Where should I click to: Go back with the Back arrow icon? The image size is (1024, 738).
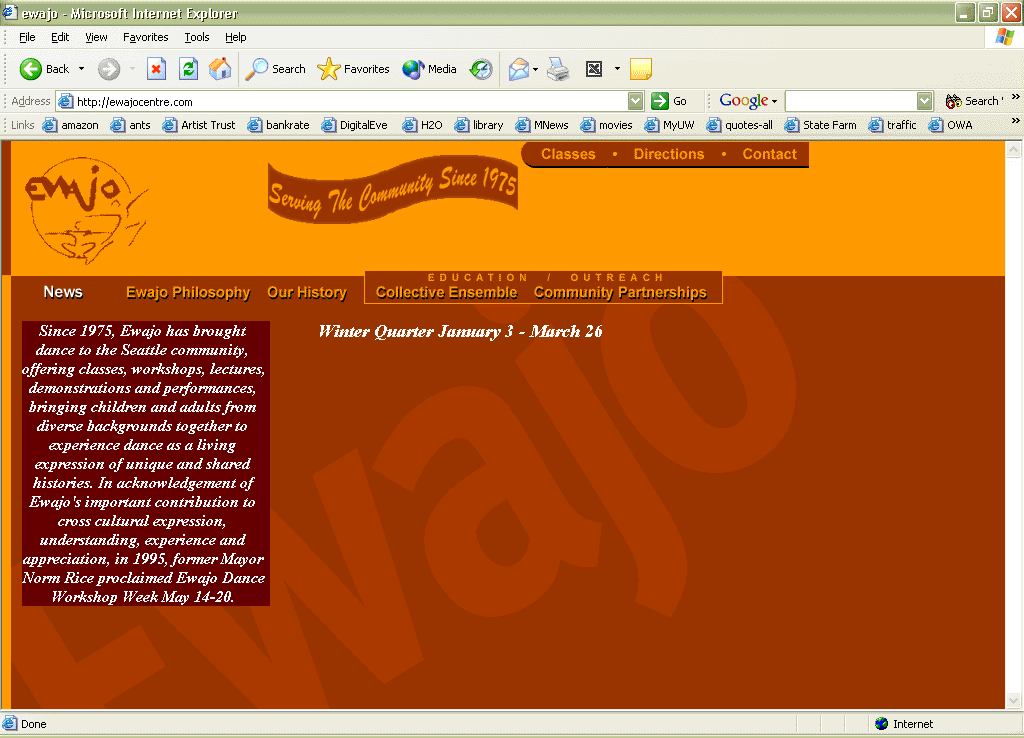31,69
